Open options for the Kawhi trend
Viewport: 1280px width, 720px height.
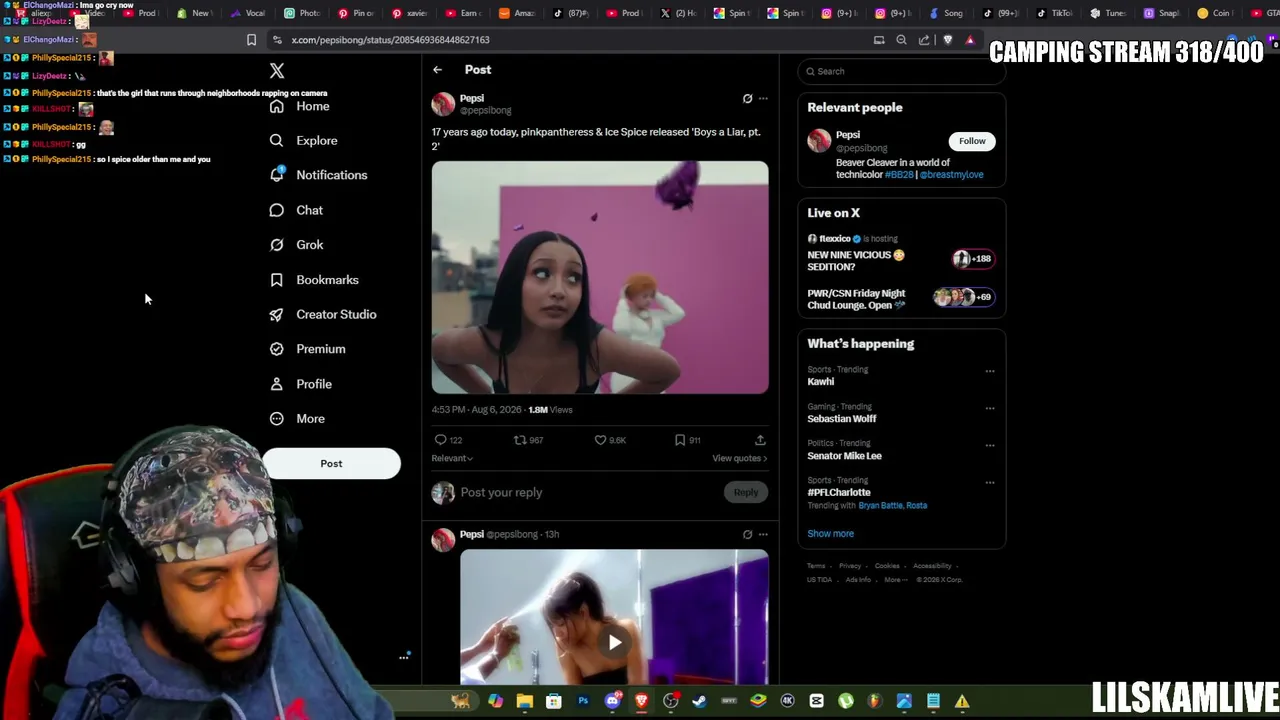click(990, 371)
